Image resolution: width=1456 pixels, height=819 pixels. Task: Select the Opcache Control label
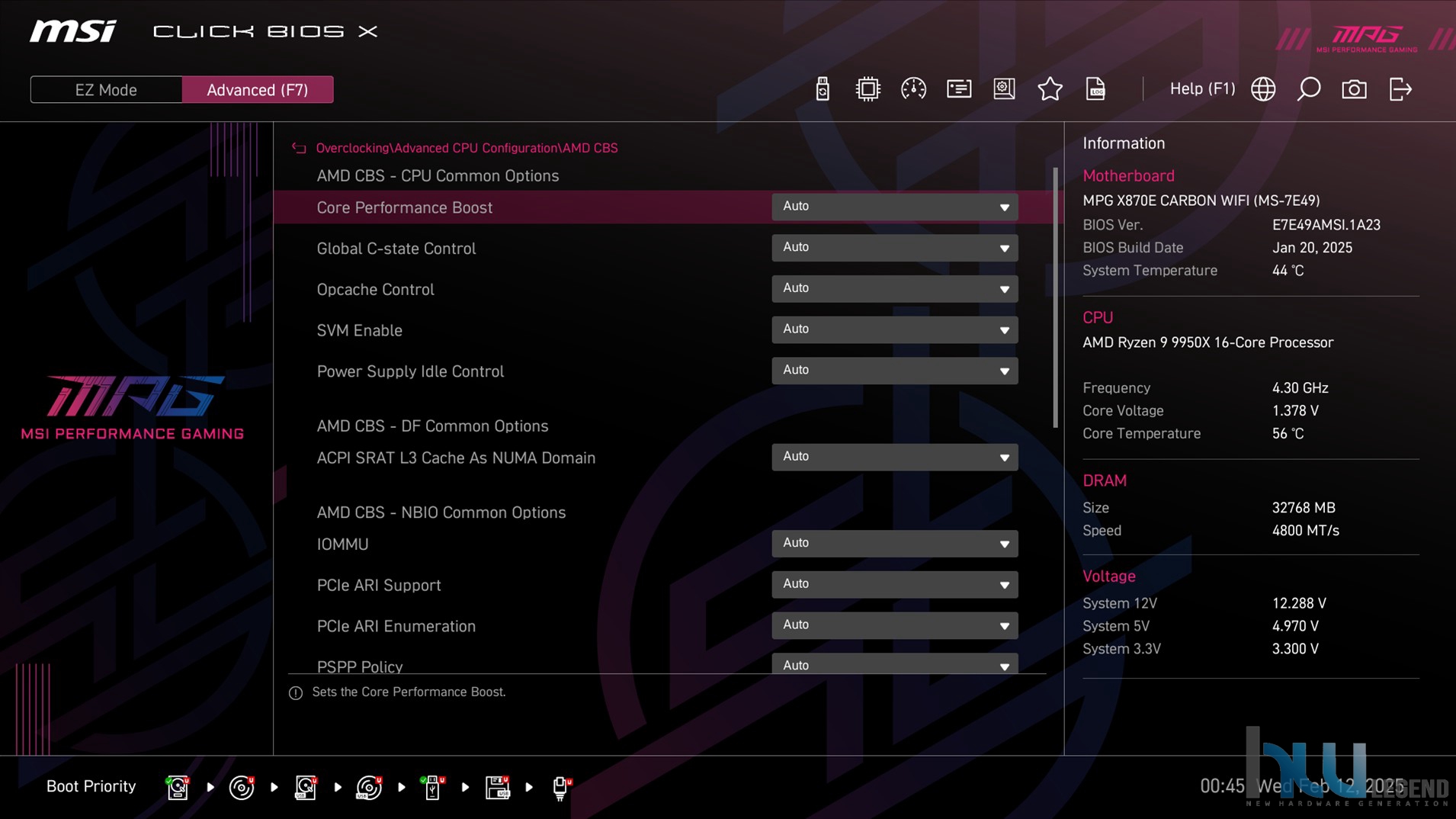[375, 290]
